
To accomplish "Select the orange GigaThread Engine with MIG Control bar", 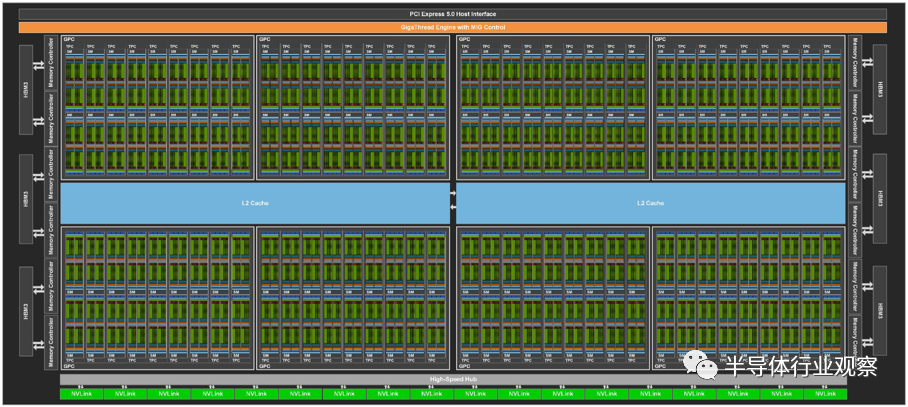I will 453,27.
